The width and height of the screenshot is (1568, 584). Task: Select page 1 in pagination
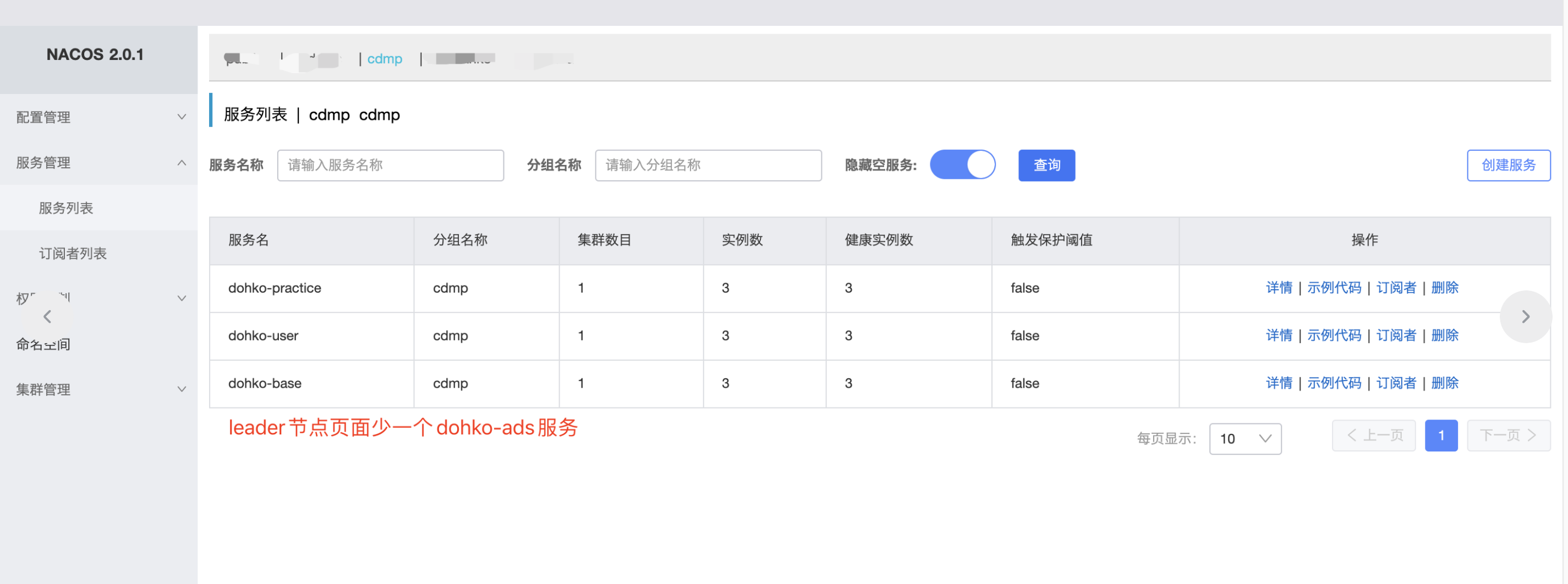1441,435
